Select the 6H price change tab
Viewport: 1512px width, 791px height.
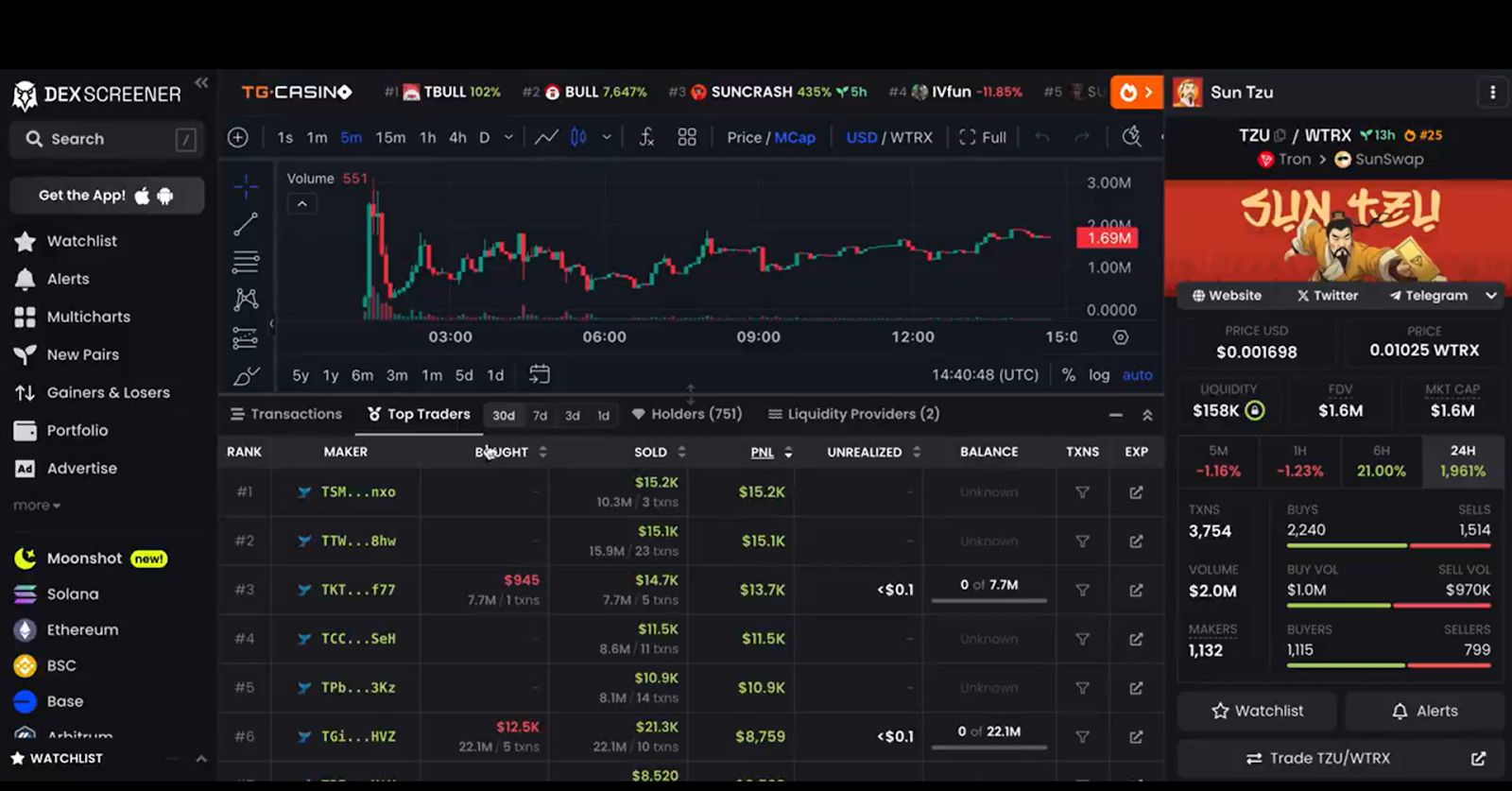pos(1381,462)
